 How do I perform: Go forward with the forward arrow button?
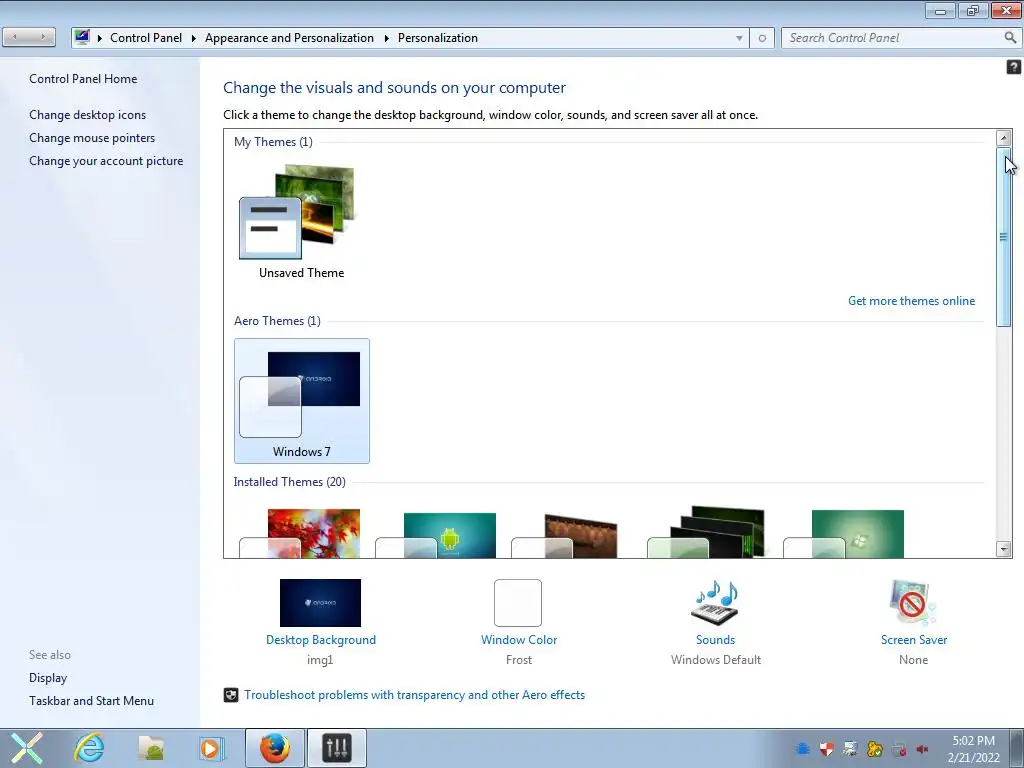coord(42,37)
